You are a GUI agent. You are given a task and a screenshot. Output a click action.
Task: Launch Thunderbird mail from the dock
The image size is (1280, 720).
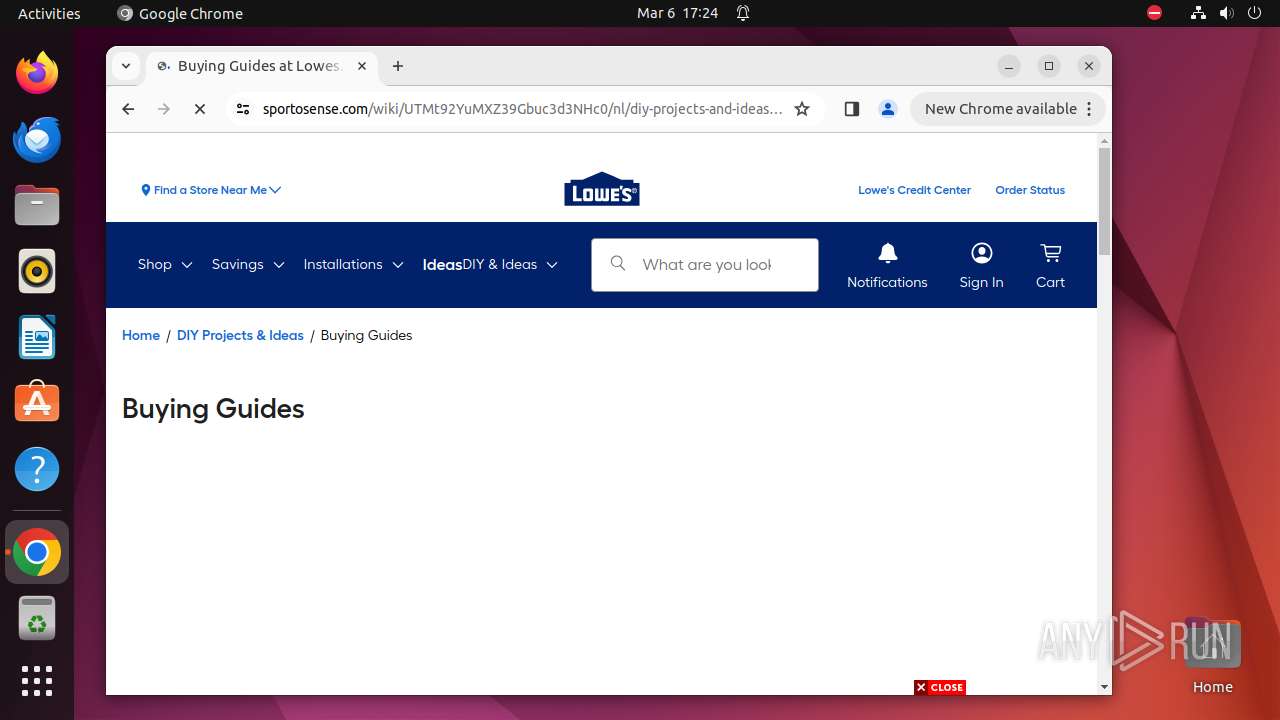[37, 139]
